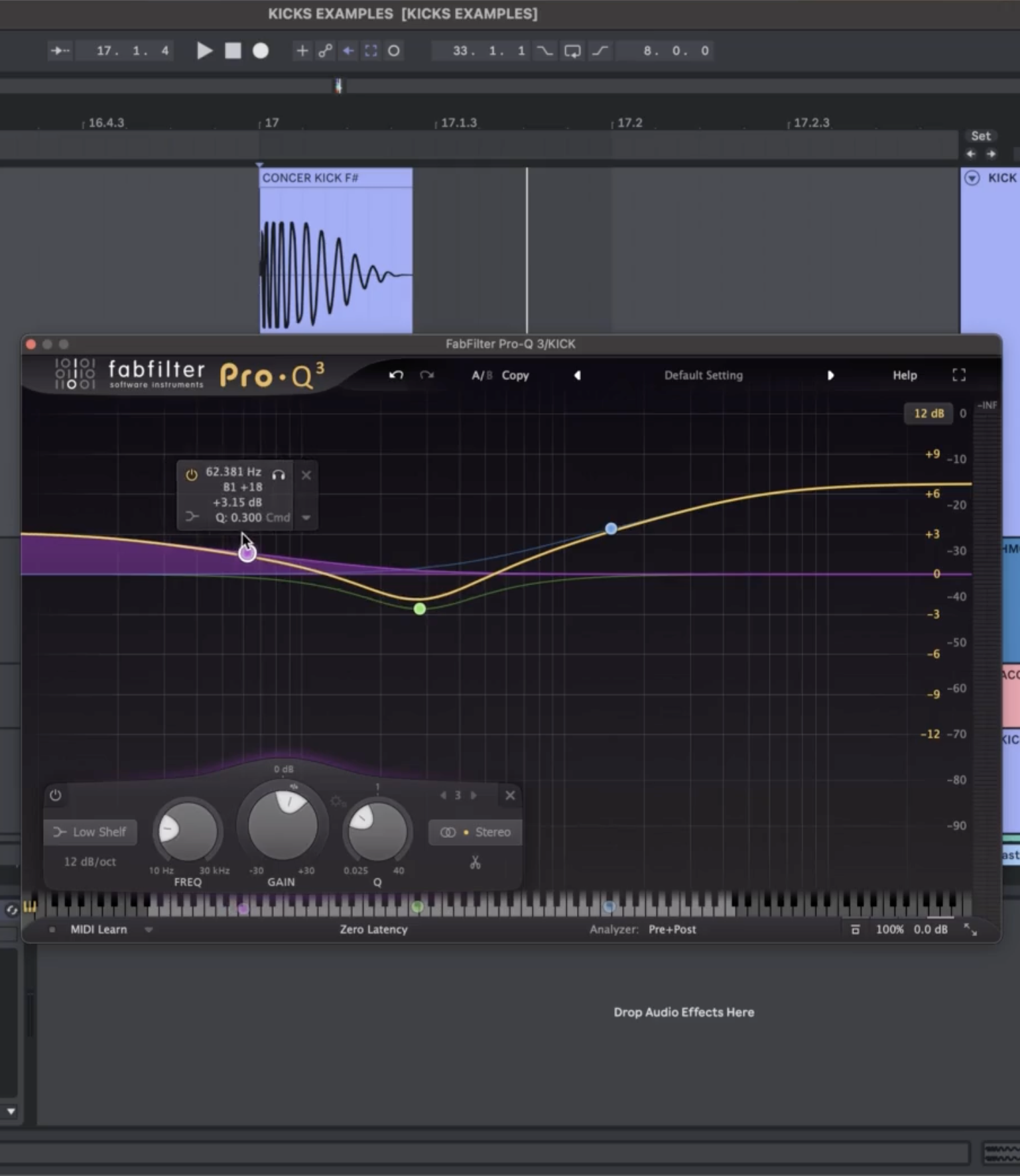Select the next band arrow
Image resolution: width=1020 pixels, height=1176 pixels.
tap(474, 795)
